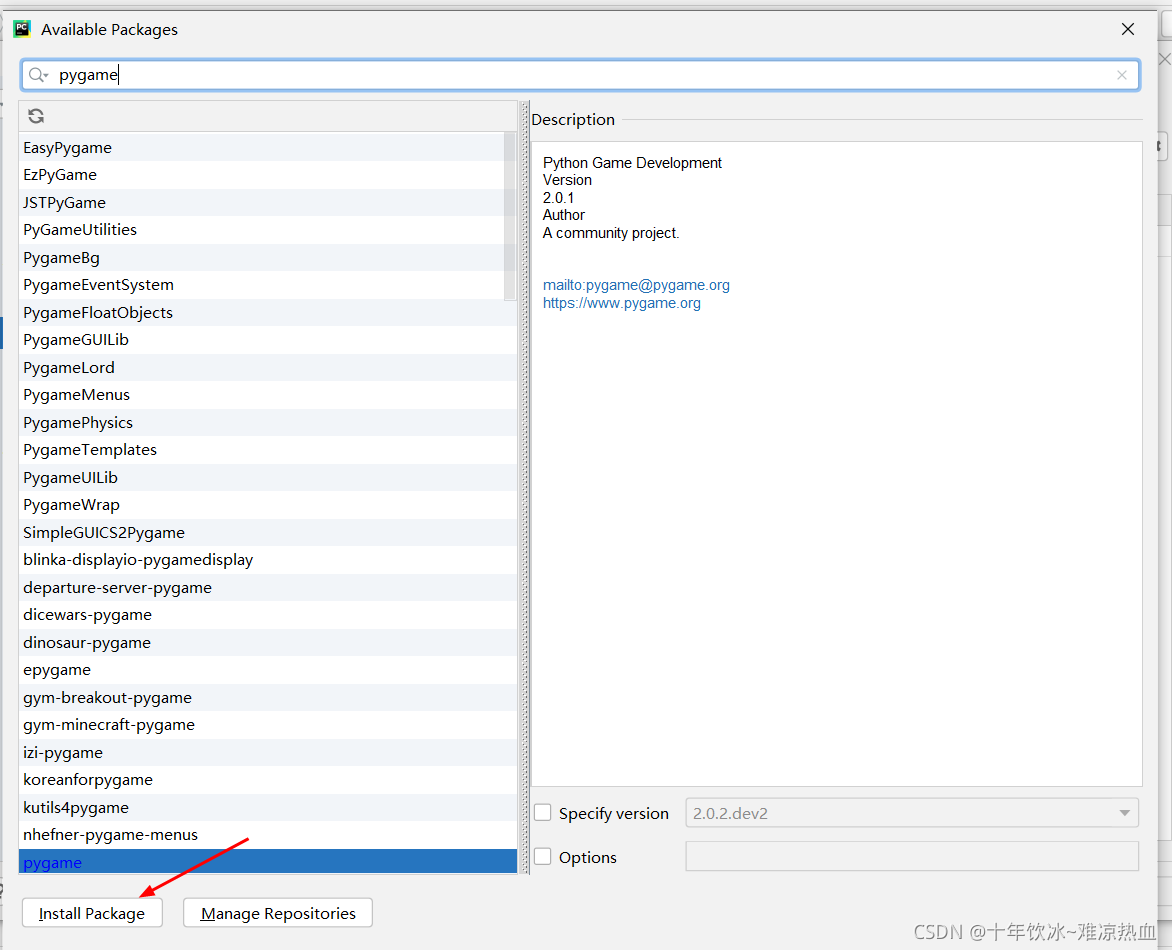The width and height of the screenshot is (1172, 950).
Task: Clear the search field with the X icon
Action: [x=1121, y=75]
